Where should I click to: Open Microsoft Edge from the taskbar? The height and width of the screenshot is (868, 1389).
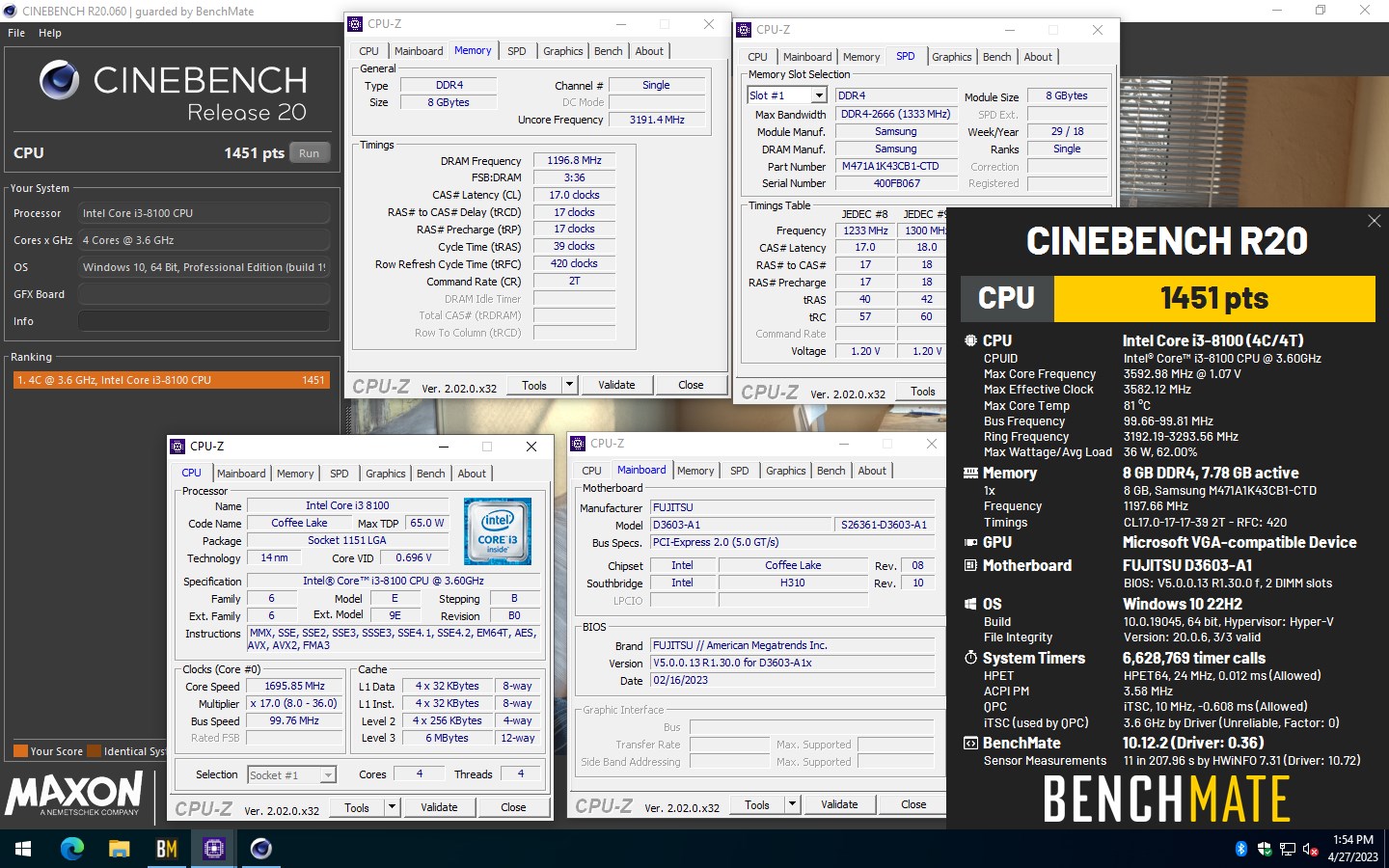(72, 849)
